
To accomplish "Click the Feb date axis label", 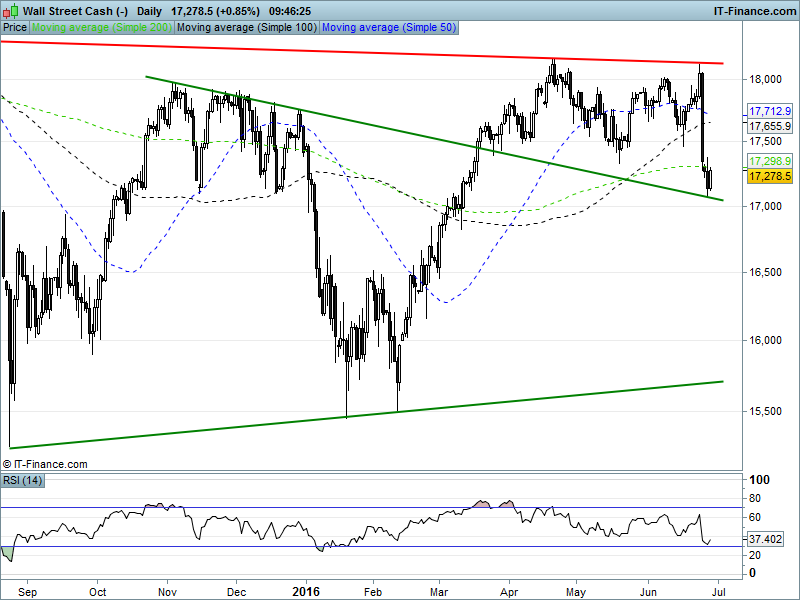I will (373, 592).
